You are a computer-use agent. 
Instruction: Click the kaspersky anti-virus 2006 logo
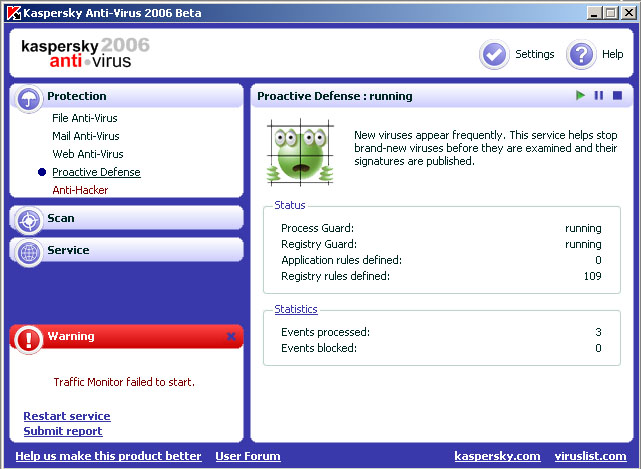coord(85,52)
